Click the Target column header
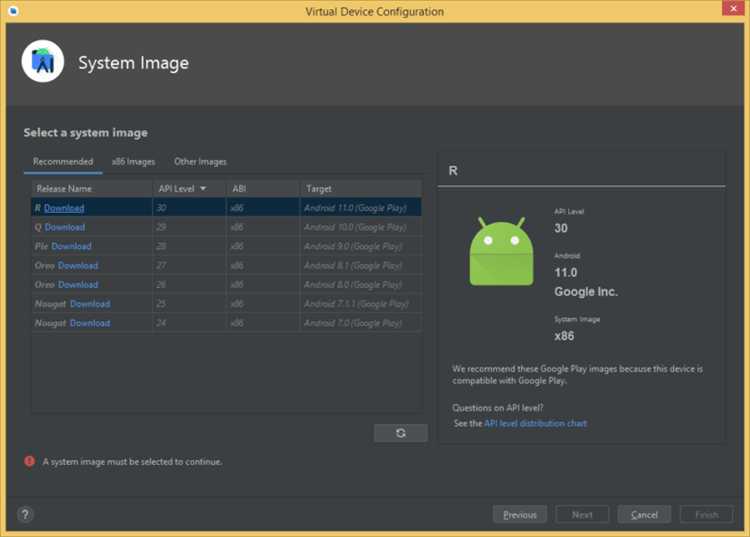This screenshot has width=750, height=537. pos(361,189)
